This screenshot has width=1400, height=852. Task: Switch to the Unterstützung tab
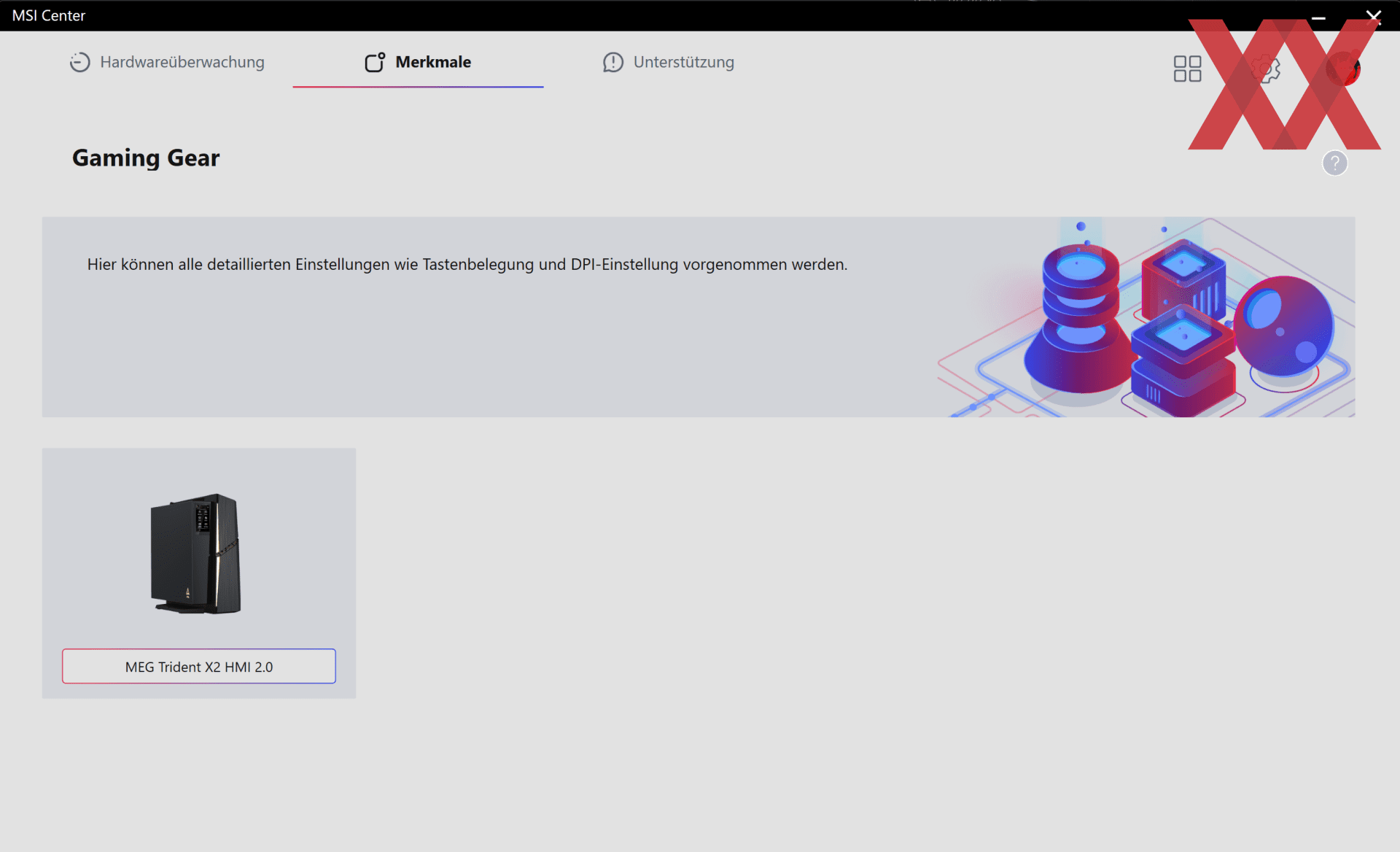click(x=668, y=62)
